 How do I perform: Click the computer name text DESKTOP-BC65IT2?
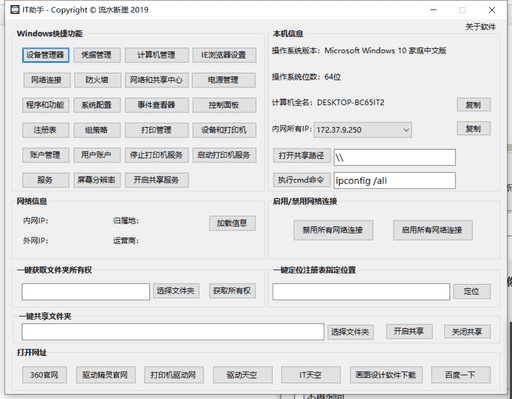tap(351, 103)
